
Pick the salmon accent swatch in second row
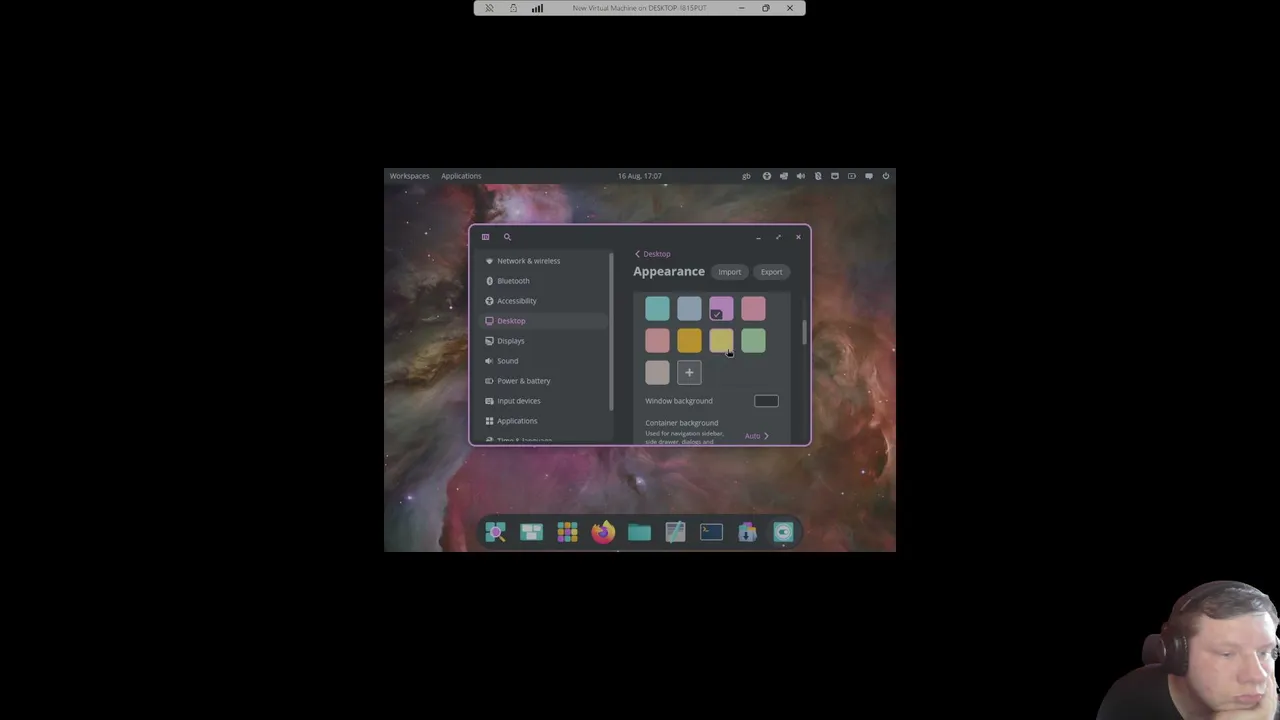tap(657, 341)
